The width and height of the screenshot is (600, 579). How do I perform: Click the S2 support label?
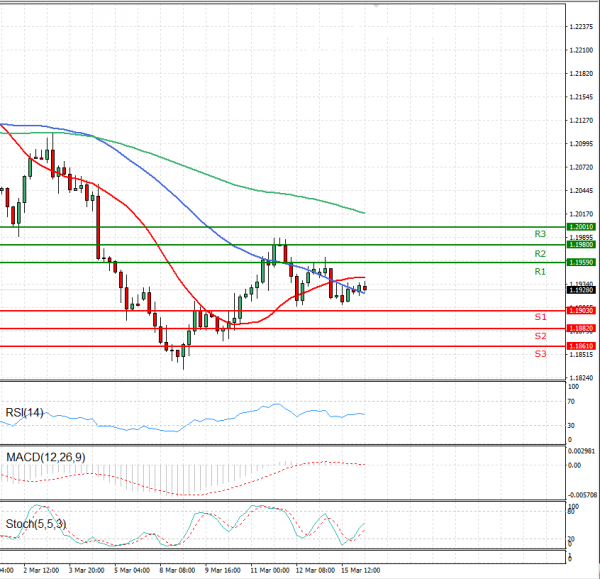click(540, 336)
